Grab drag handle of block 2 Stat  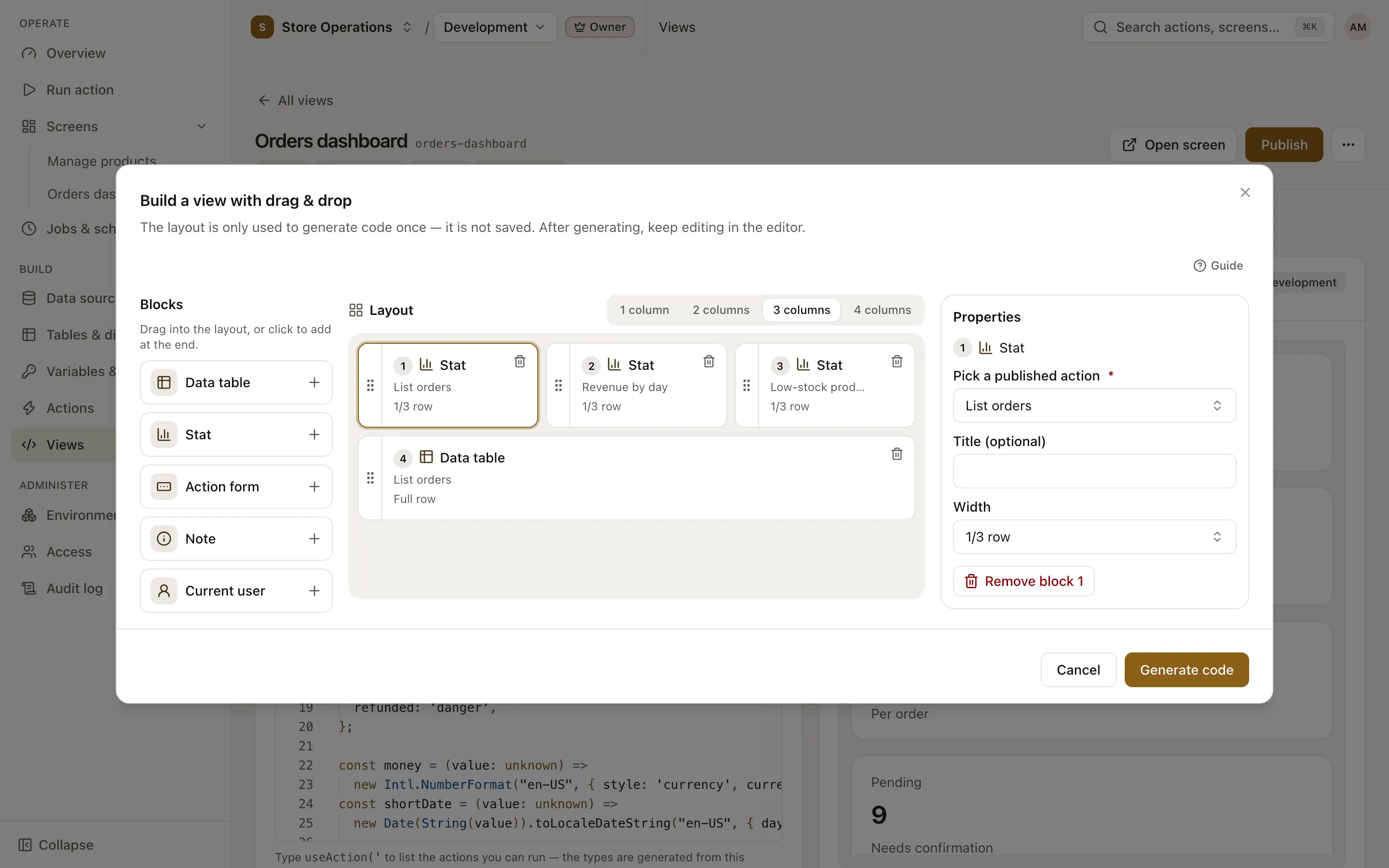click(558, 385)
